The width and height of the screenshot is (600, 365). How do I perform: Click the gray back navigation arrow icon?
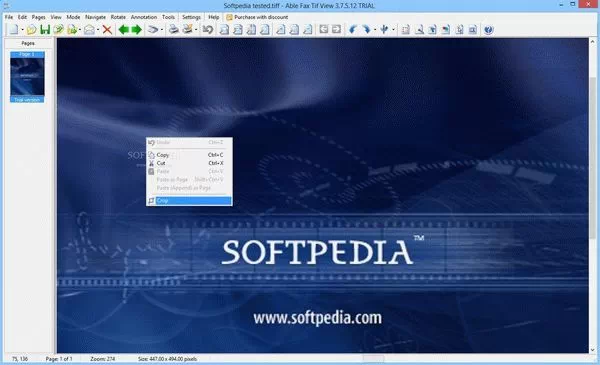click(x=323, y=29)
